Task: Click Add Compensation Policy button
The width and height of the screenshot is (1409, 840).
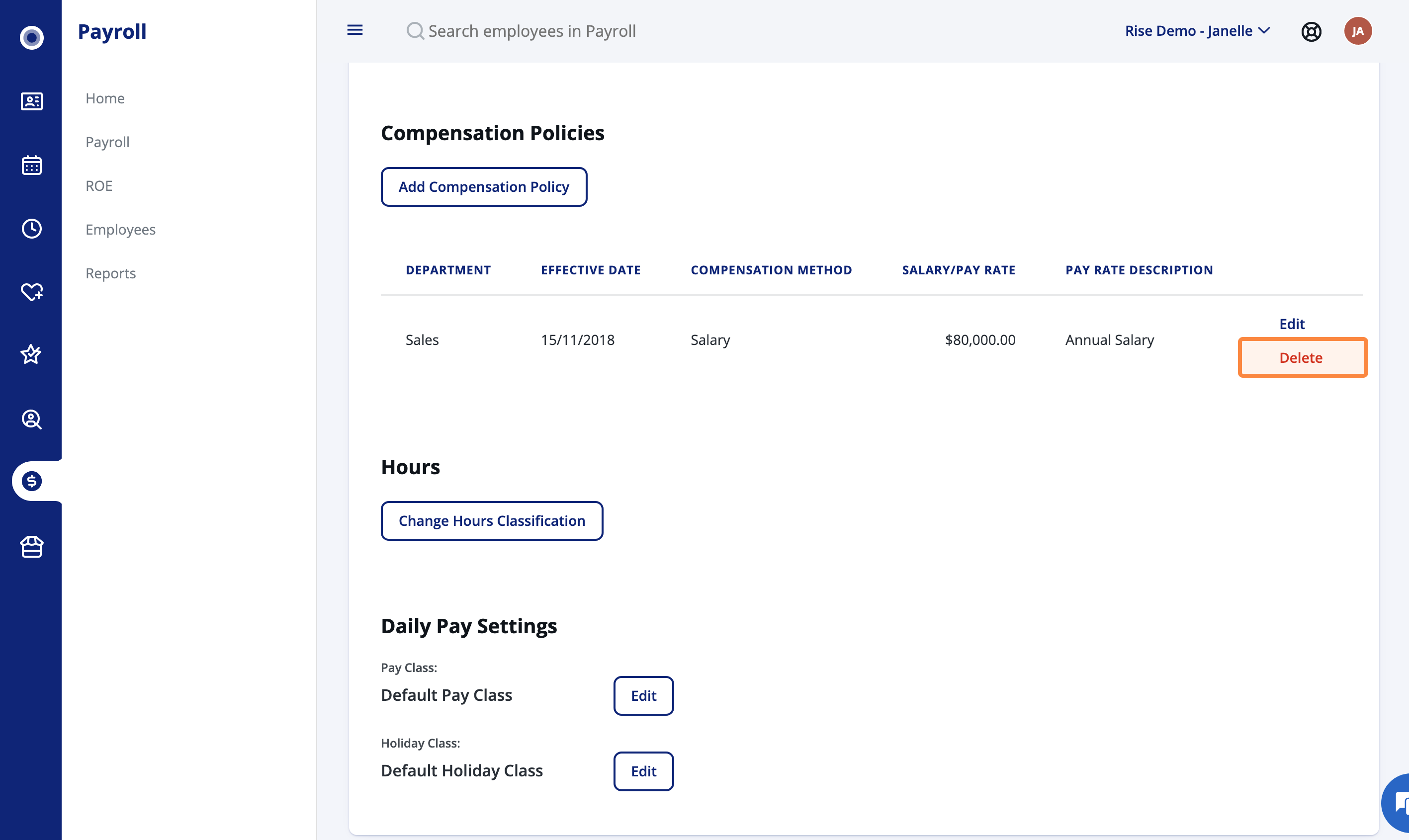Action: pos(483,187)
